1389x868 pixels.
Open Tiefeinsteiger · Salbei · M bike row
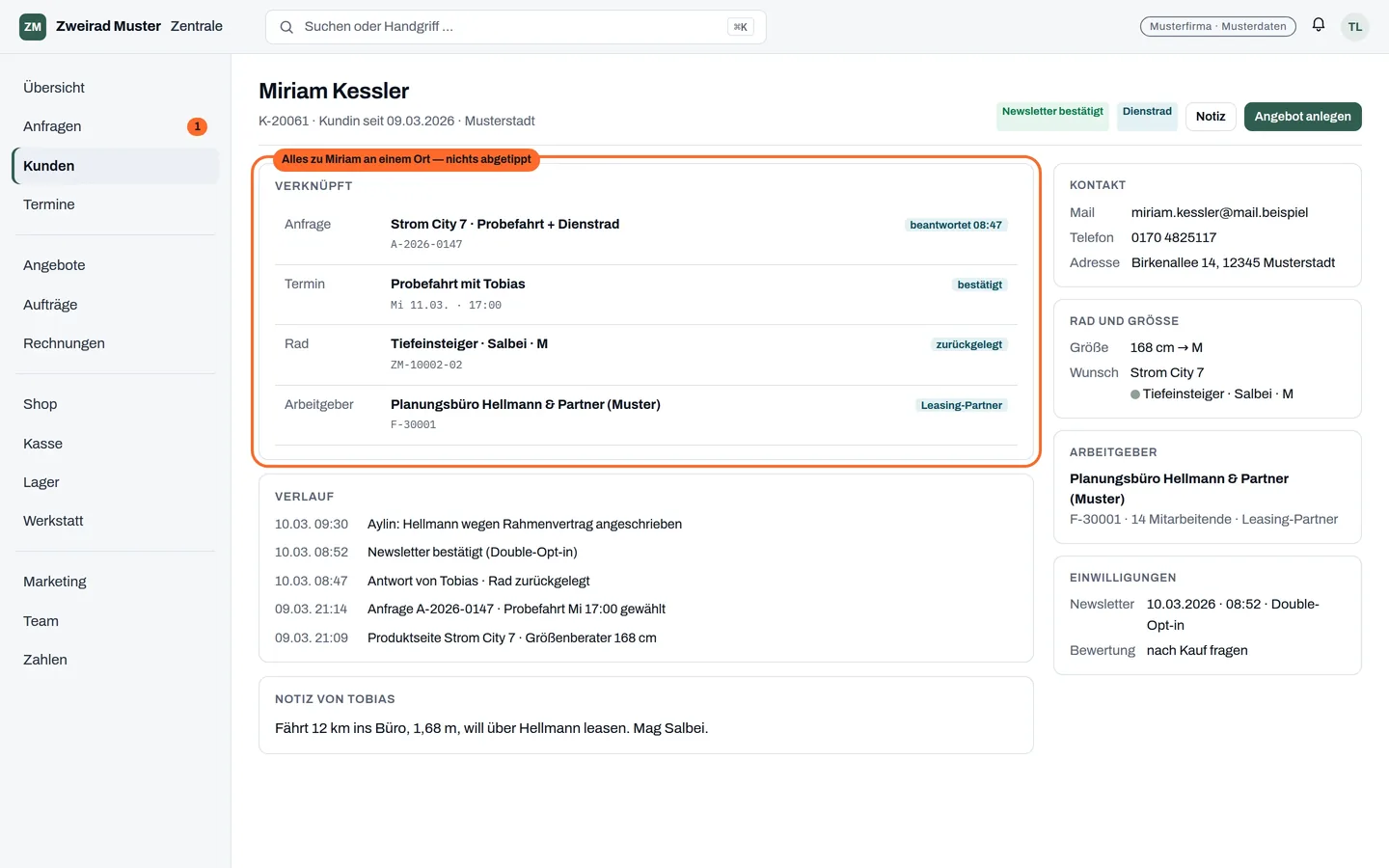(x=646, y=354)
